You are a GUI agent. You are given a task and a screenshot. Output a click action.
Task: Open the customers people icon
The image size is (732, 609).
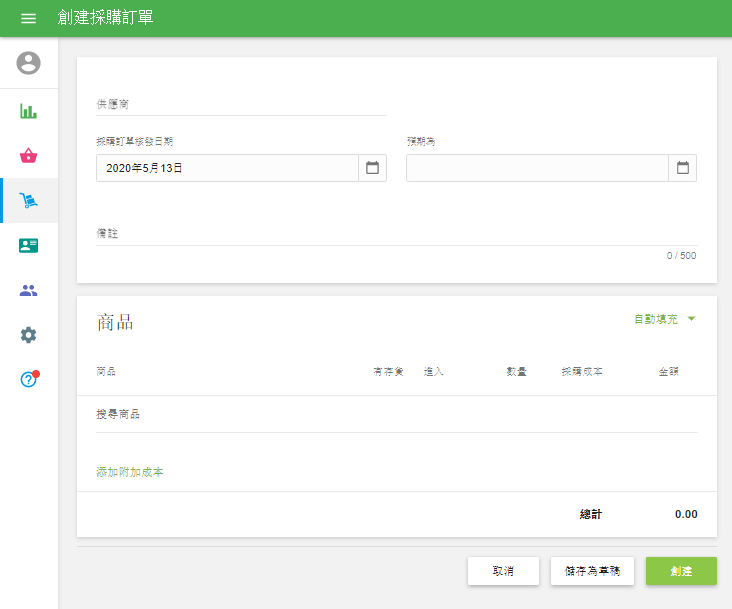(x=28, y=291)
